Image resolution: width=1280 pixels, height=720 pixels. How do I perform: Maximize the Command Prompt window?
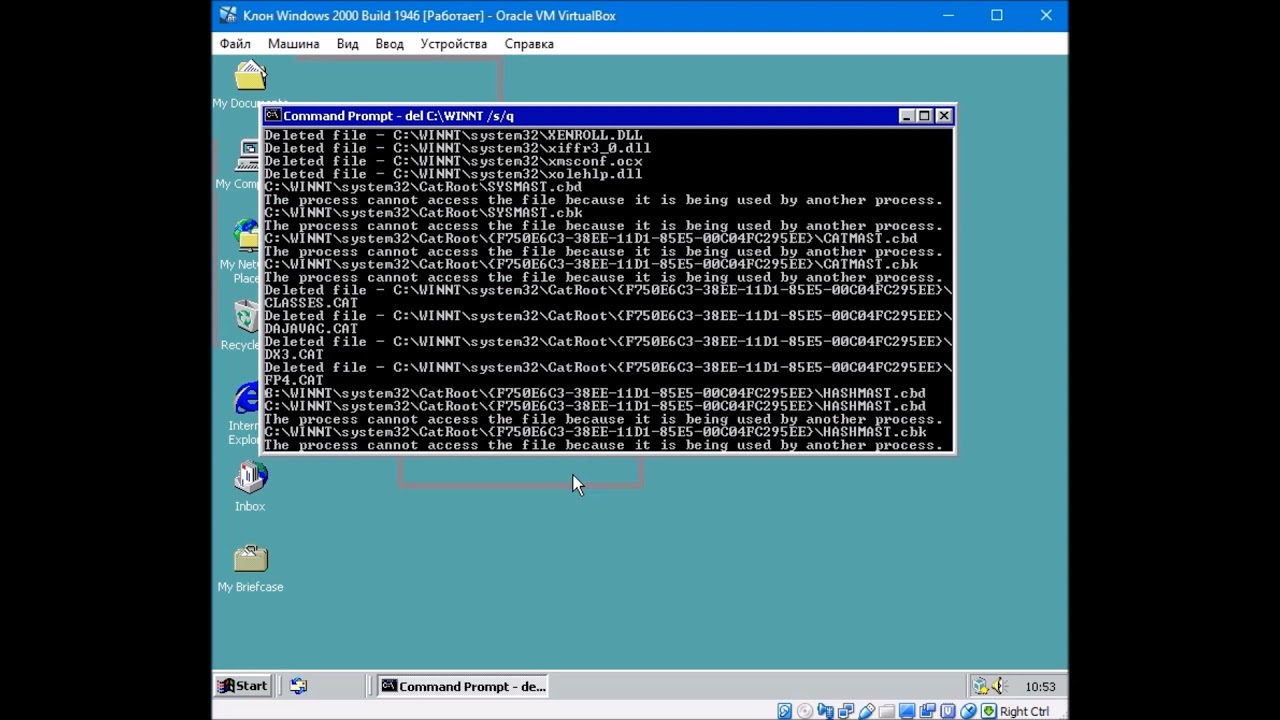pyautogui.click(x=924, y=116)
